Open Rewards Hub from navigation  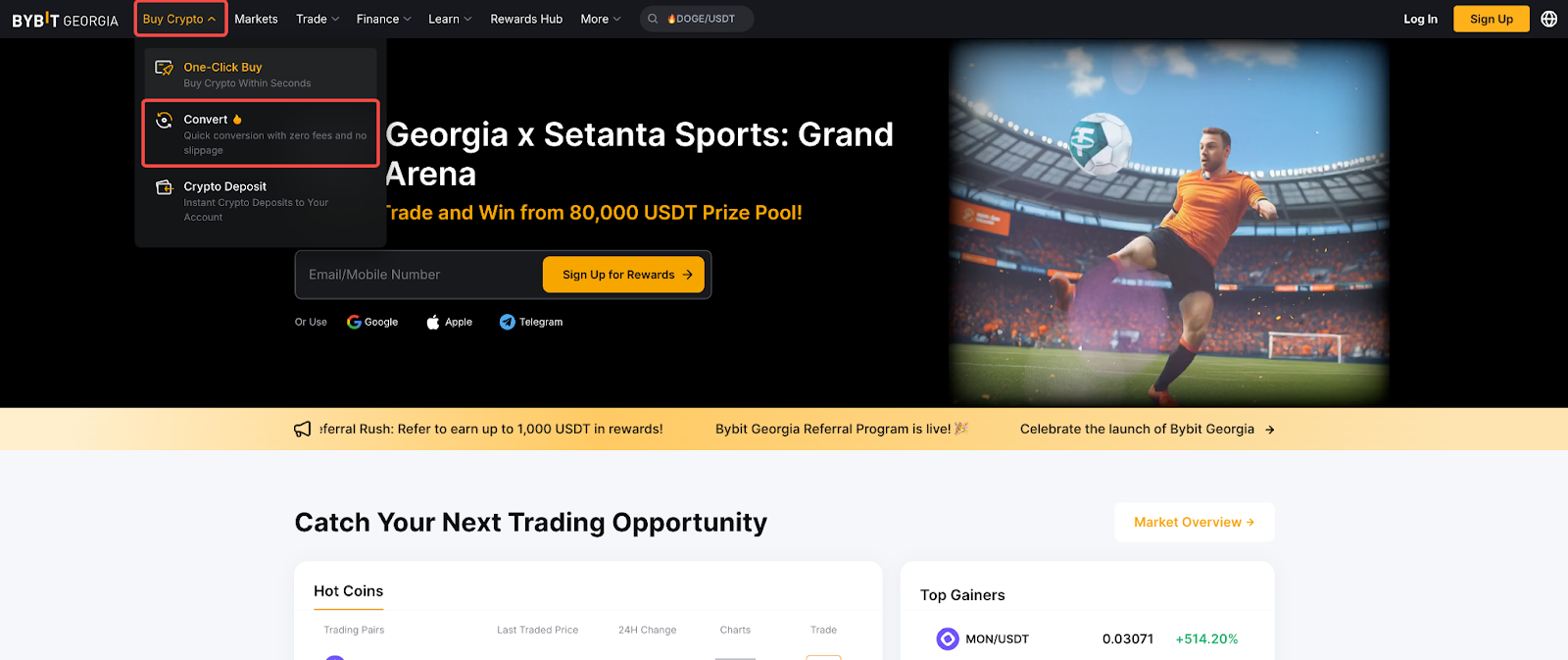pos(526,19)
